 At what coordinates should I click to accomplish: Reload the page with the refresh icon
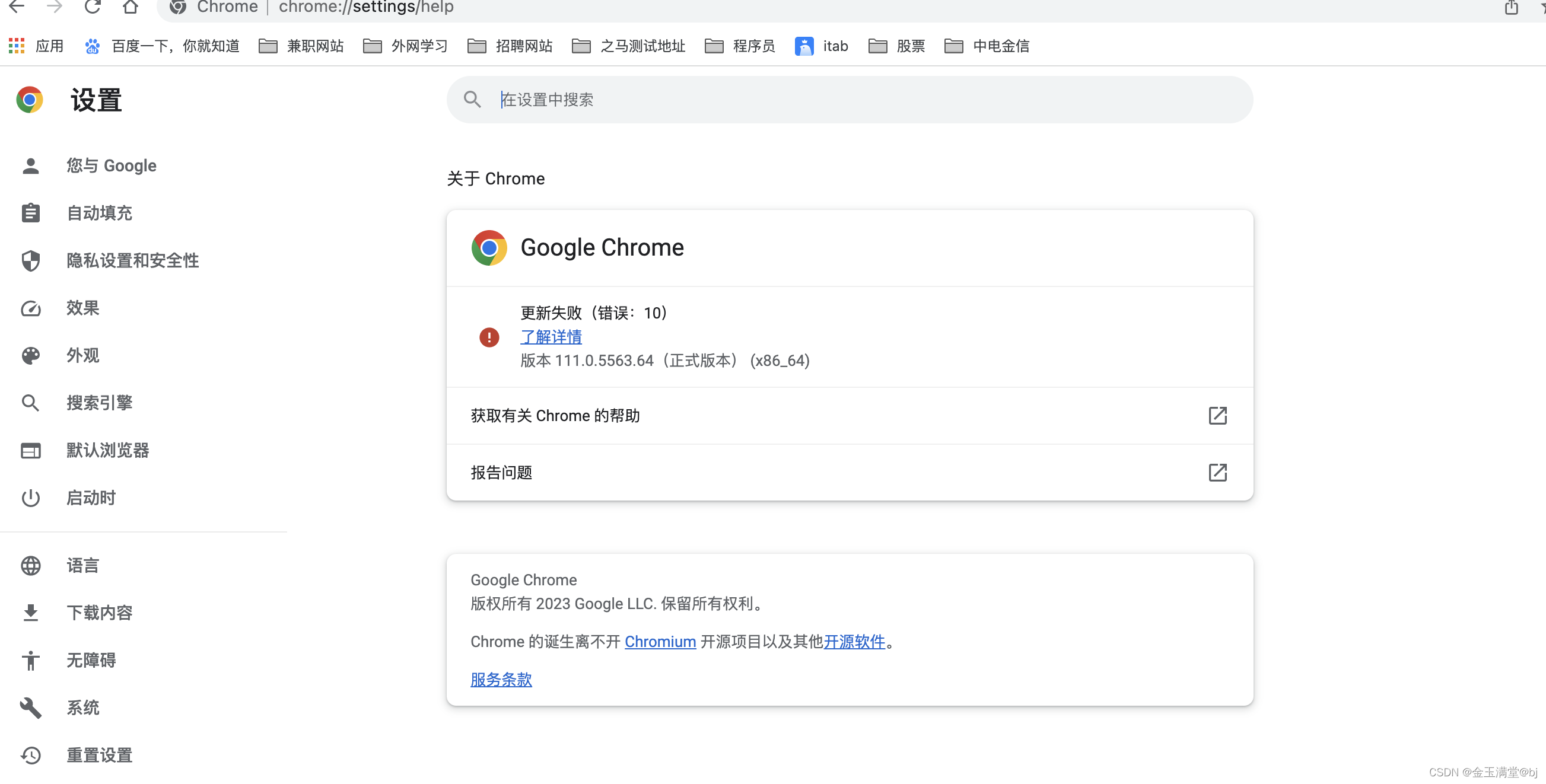click(93, 6)
